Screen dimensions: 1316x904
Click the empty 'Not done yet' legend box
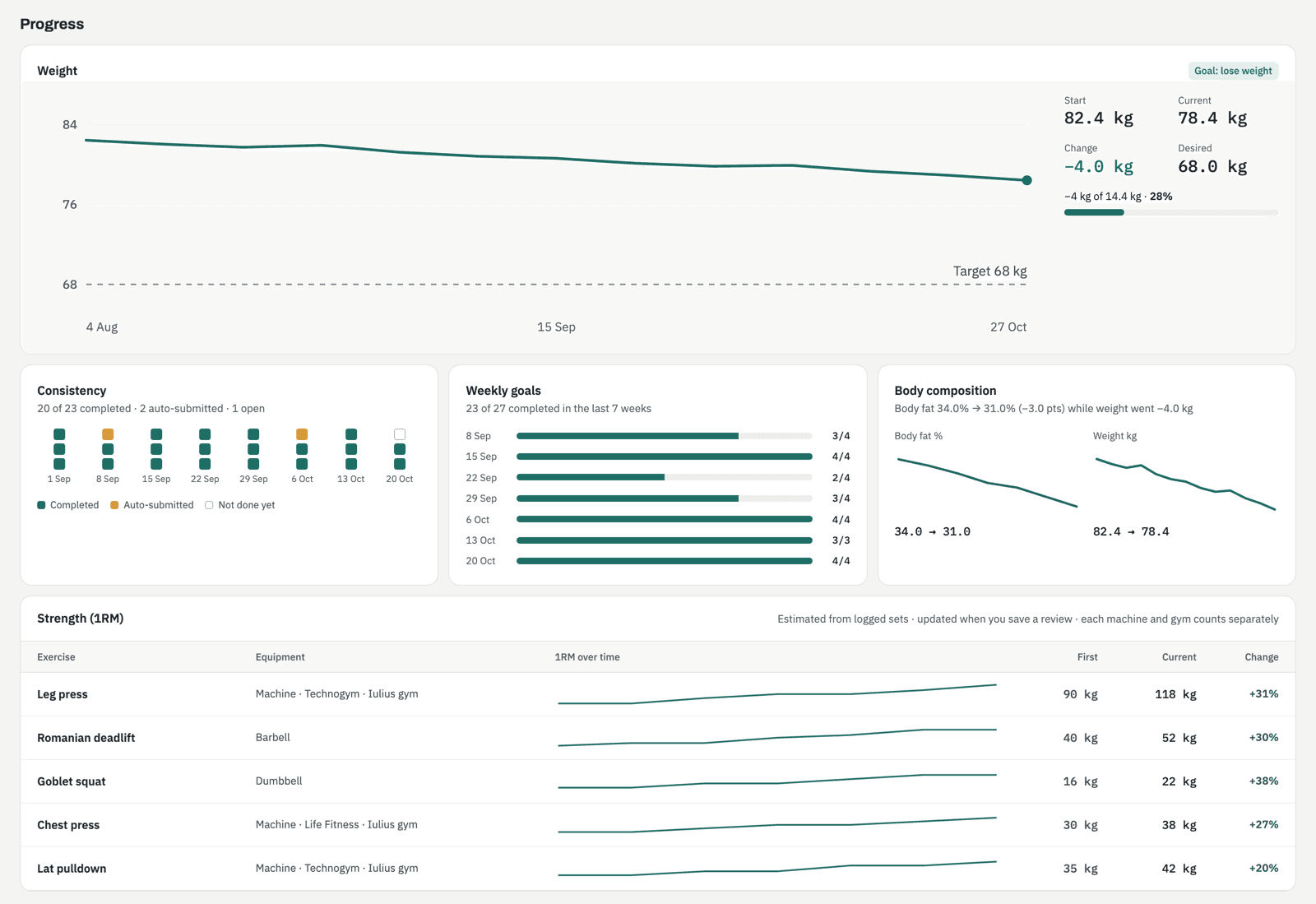point(209,505)
